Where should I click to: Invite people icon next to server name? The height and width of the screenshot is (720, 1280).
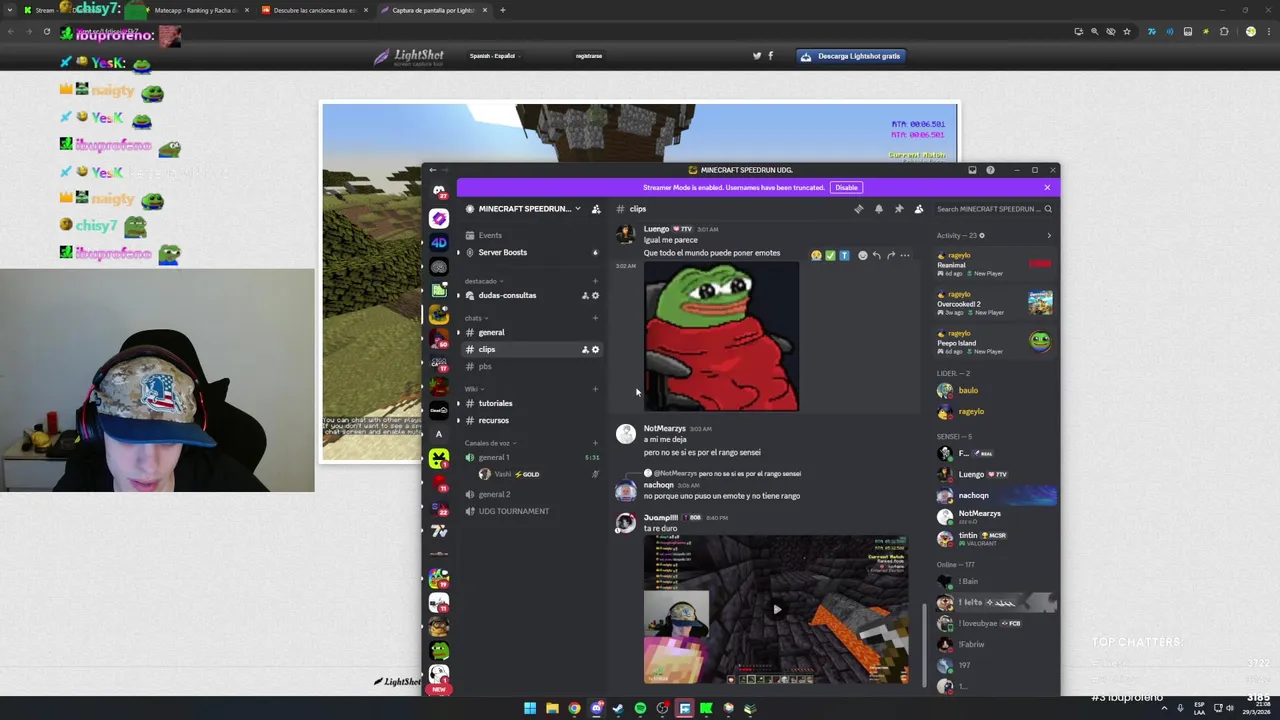point(596,209)
